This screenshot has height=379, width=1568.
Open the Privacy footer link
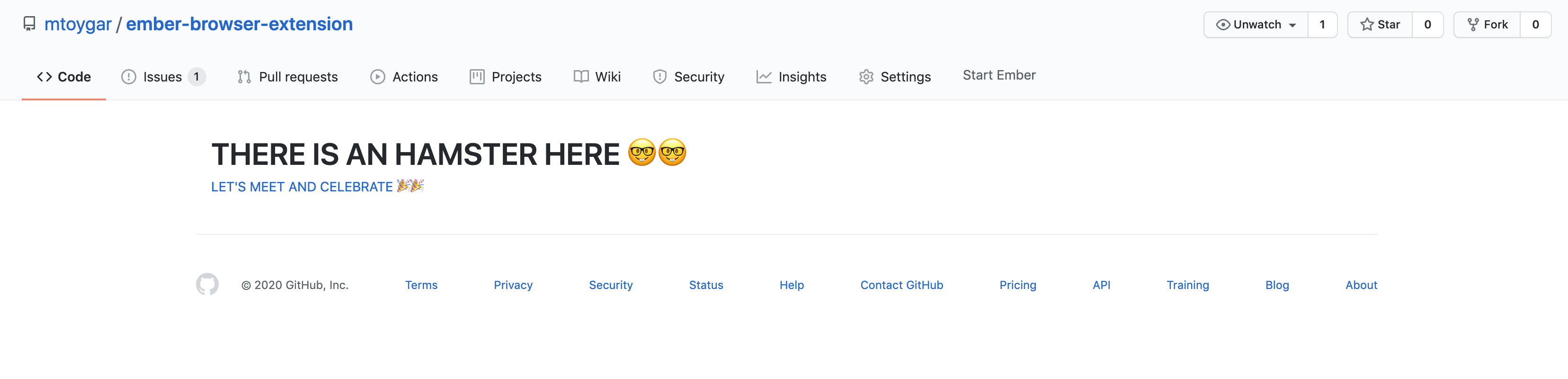pos(513,285)
